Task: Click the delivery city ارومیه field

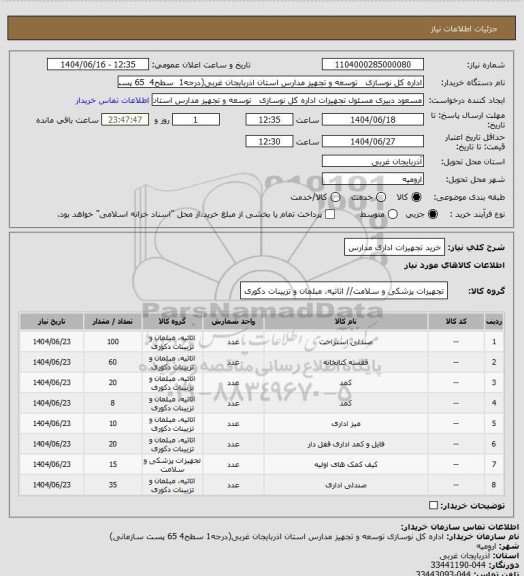Action: click(373, 179)
